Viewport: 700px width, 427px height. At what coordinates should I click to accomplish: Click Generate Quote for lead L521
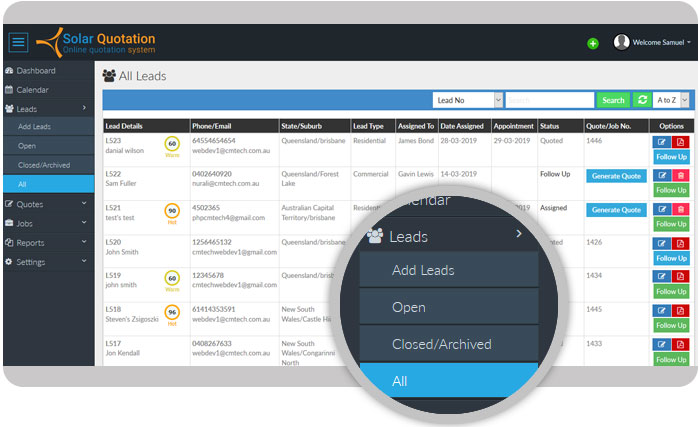pos(616,210)
